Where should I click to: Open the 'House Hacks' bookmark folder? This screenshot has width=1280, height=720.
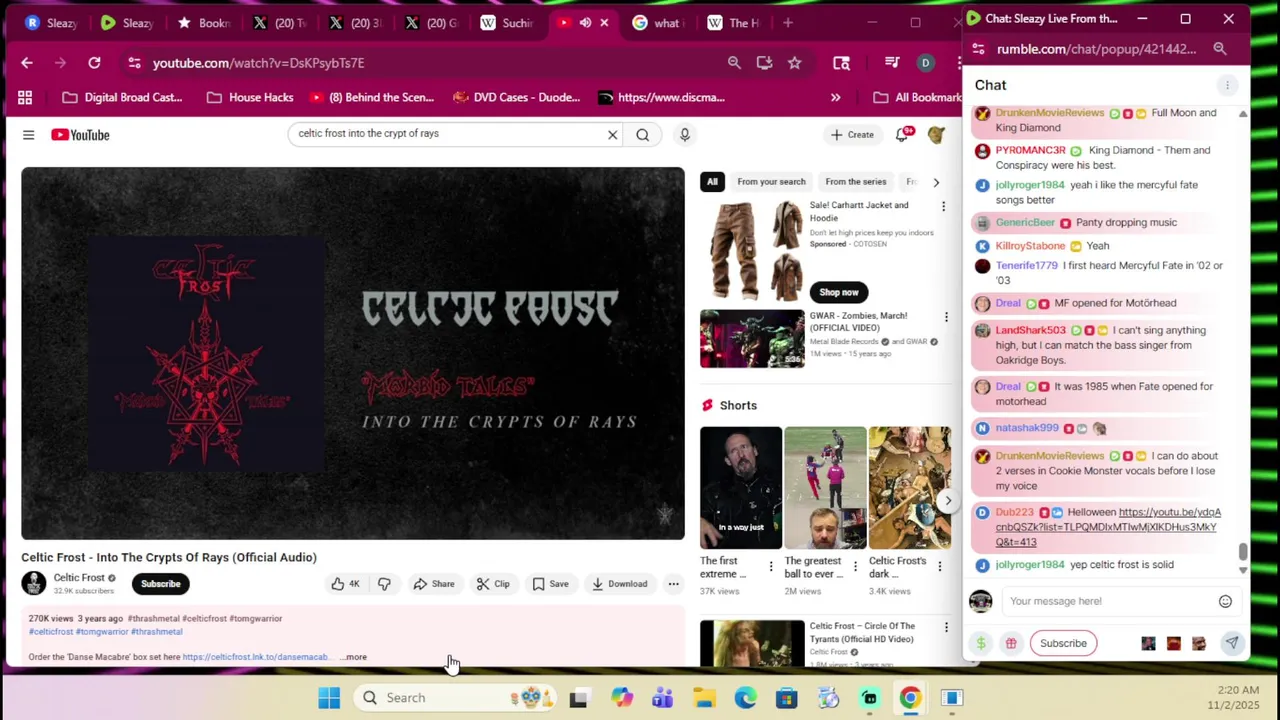[x=250, y=97]
